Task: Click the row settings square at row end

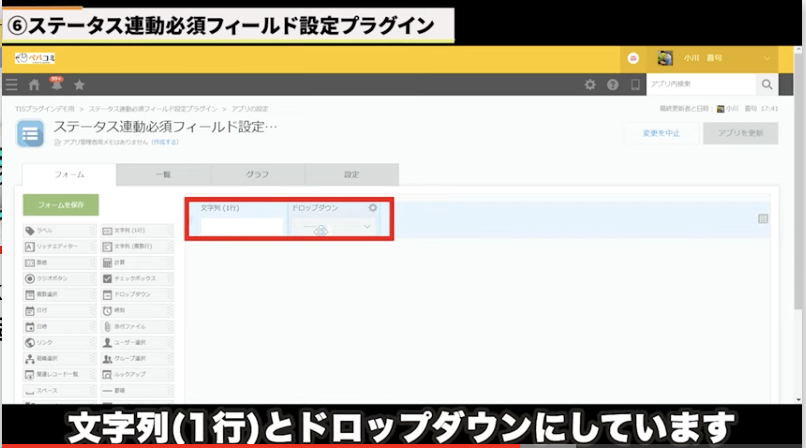Action: (x=763, y=219)
